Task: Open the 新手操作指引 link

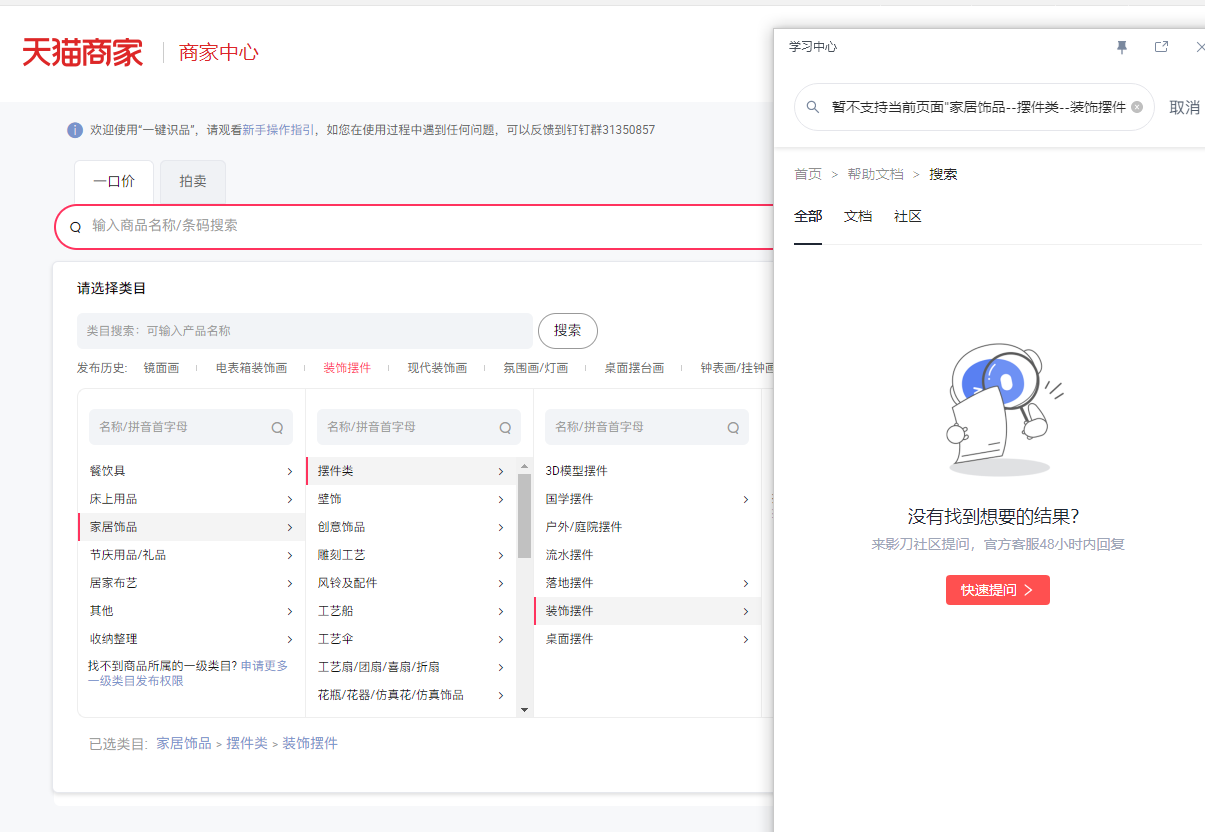Action: click(279, 130)
